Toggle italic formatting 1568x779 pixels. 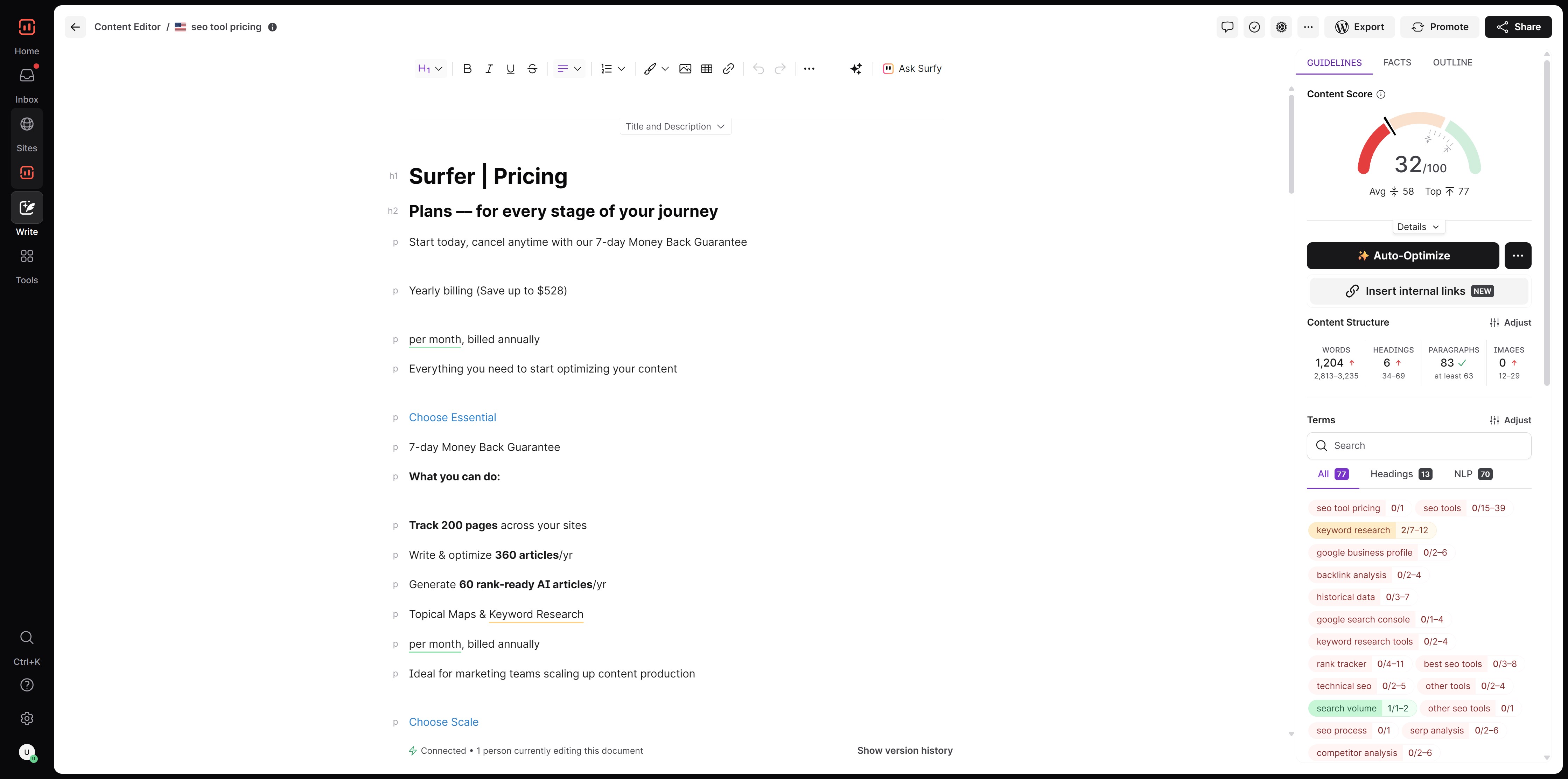click(x=489, y=69)
